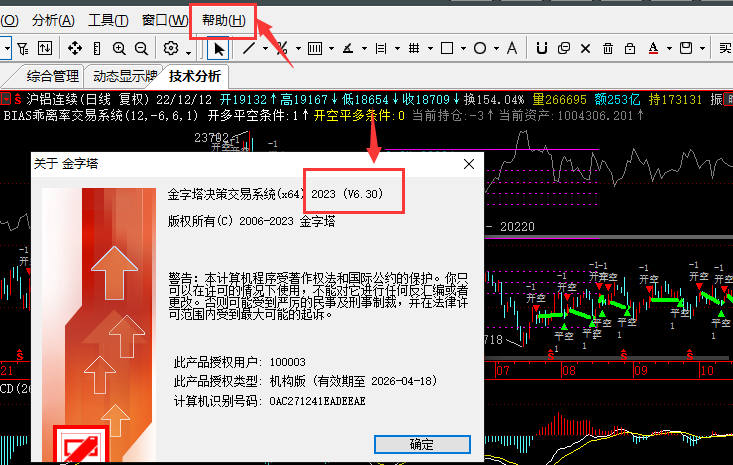733x465 pixels.
Task: Select the angle line drawing tool
Action: 348,48
